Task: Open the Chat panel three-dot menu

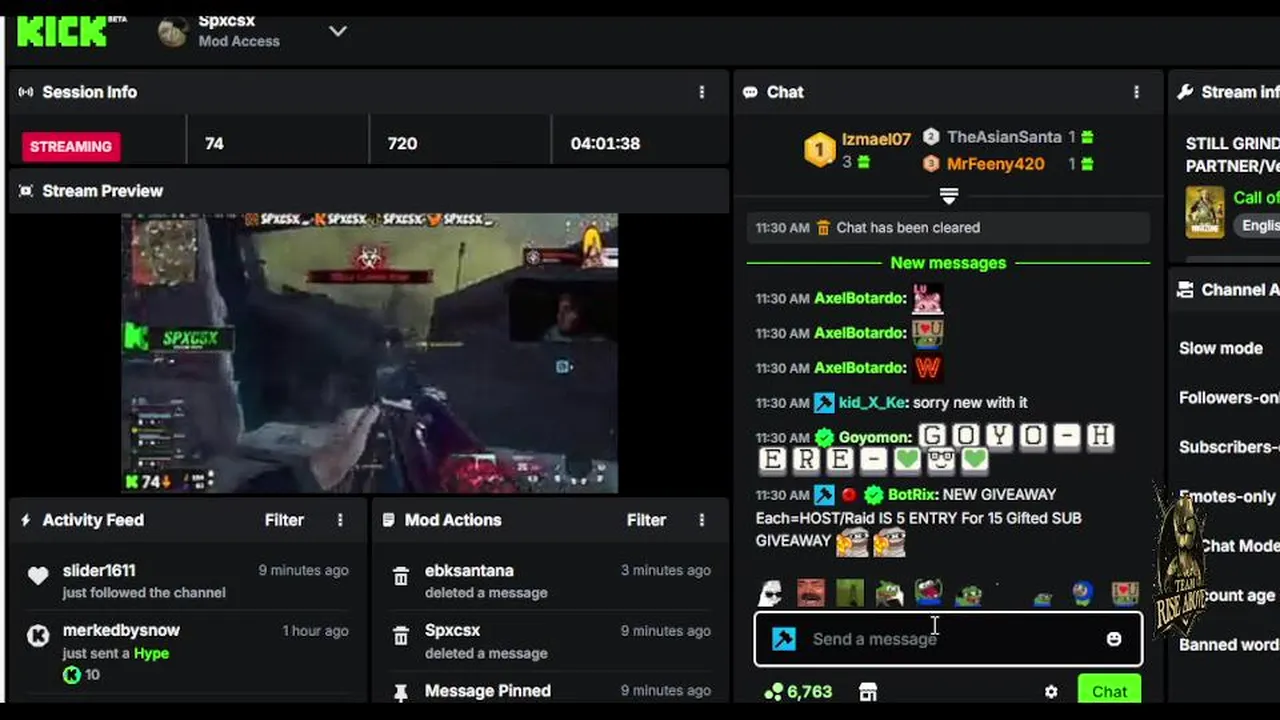Action: click(x=1136, y=92)
